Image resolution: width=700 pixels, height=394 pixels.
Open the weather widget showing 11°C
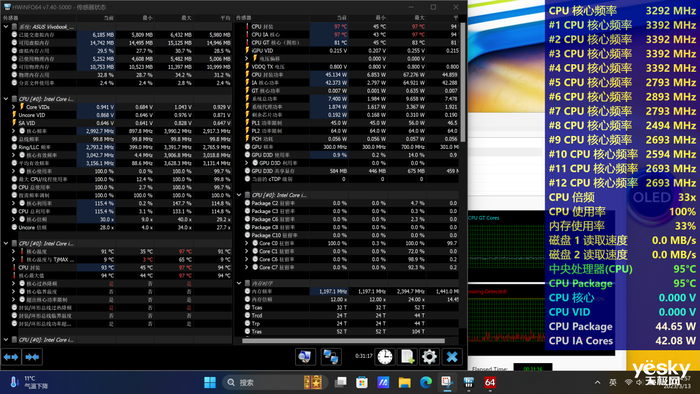28,382
